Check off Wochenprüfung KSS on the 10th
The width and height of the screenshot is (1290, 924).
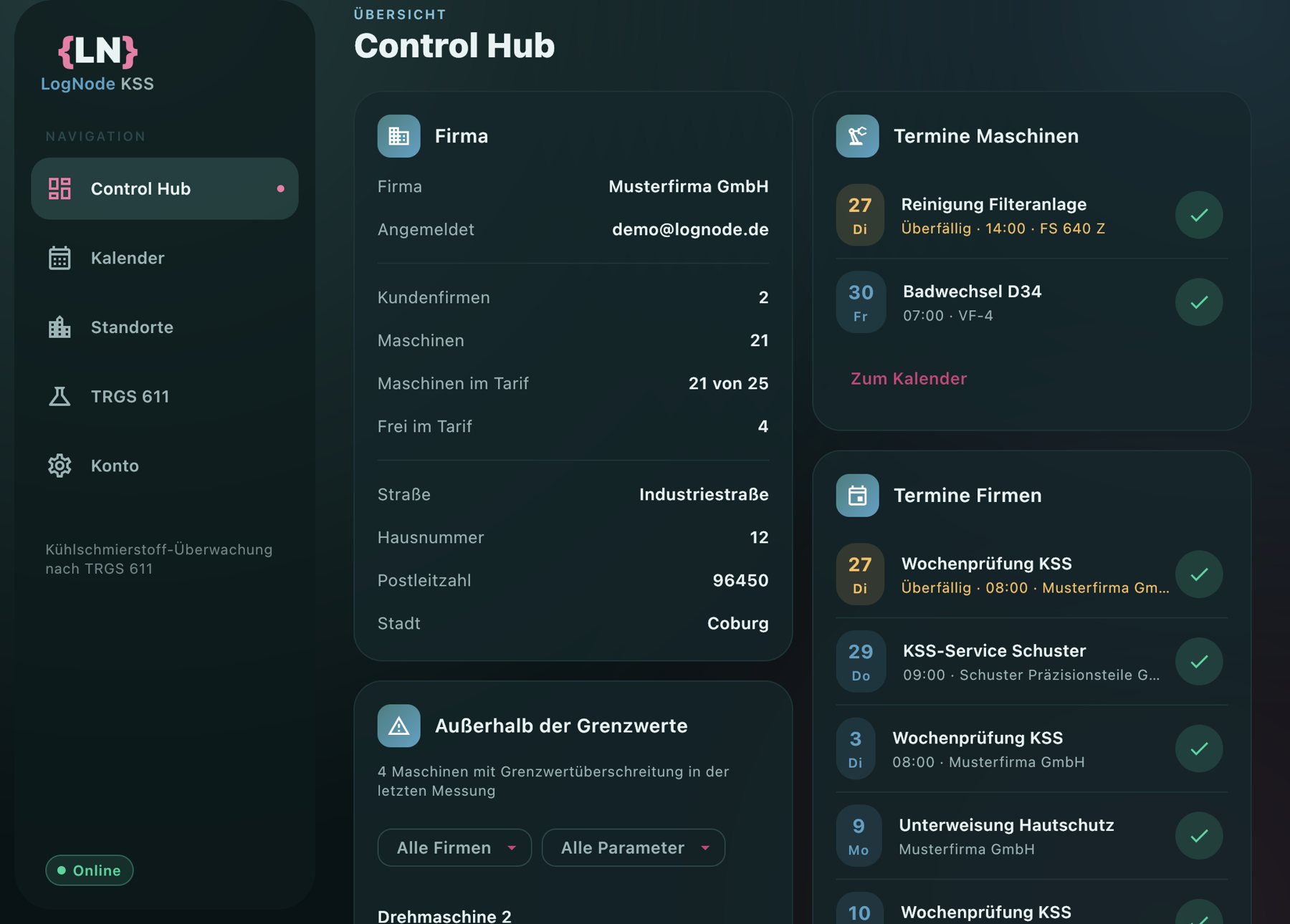[1199, 913]
